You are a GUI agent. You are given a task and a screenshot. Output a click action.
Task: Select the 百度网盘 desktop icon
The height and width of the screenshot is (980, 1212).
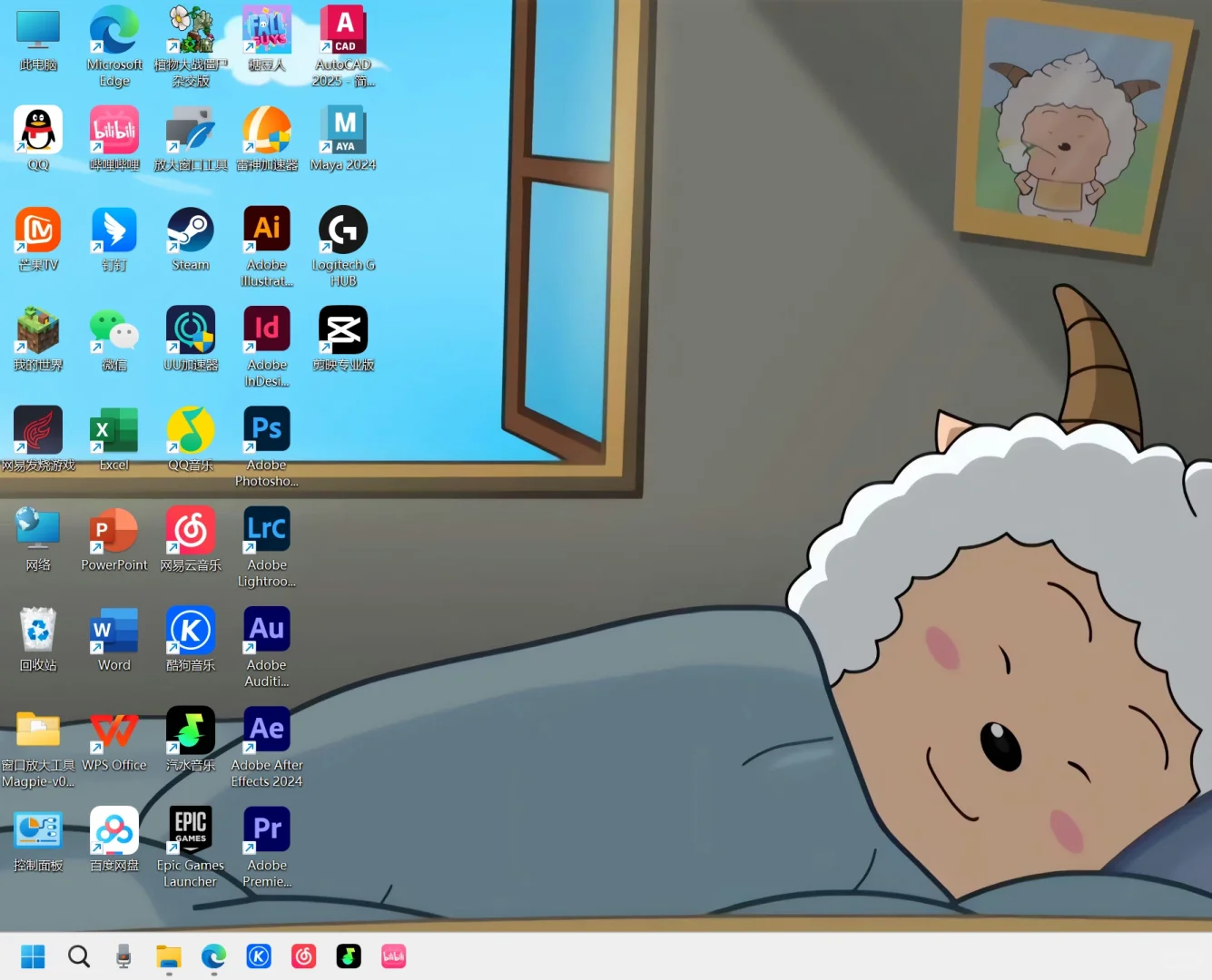(x=114, y=839)
